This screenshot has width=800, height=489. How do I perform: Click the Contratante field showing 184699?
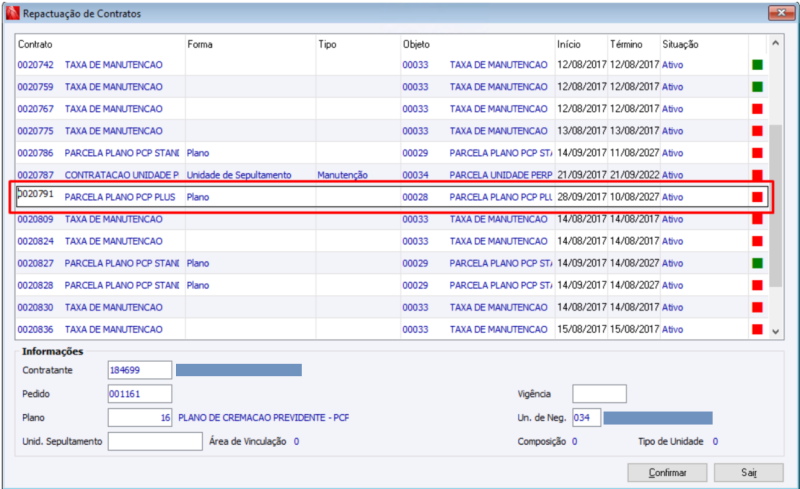(139, 370)
